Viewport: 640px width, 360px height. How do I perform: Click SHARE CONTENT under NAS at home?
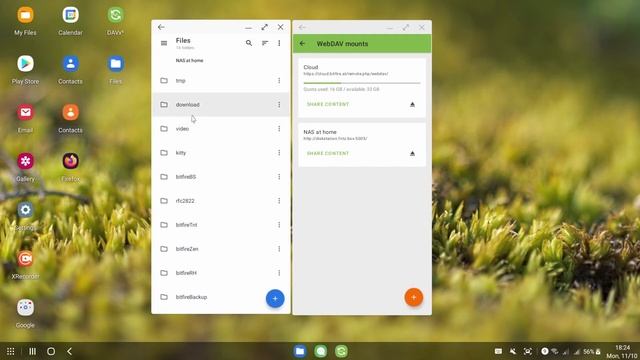coord(328,153)
